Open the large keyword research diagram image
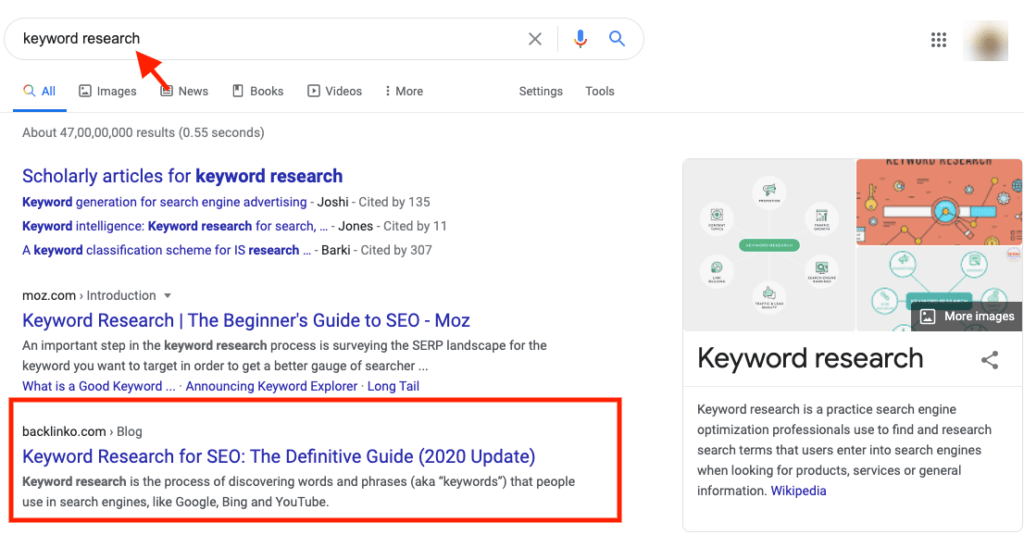 click(769, 245)
